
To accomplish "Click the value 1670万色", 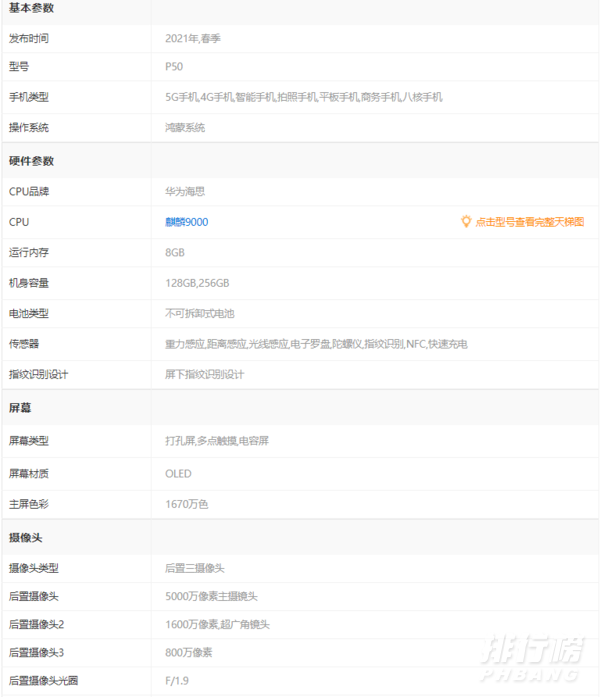I will pyautogui.click(x=187, y=504).
